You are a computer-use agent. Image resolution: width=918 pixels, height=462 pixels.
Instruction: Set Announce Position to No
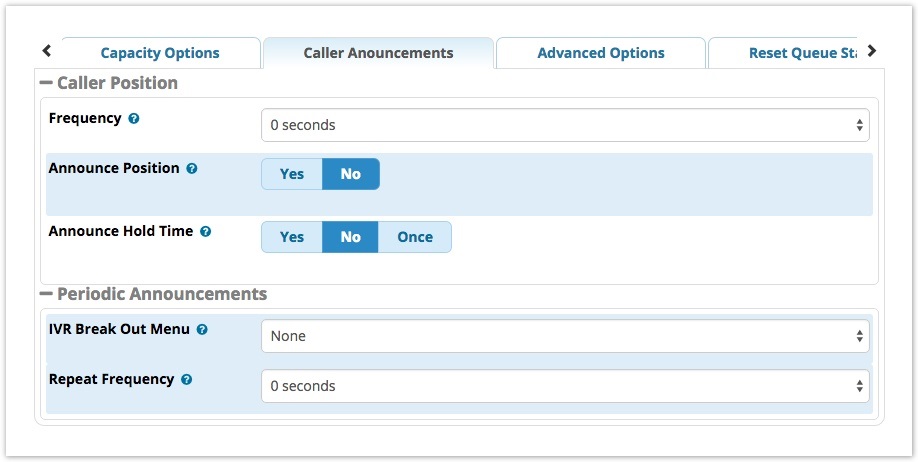tap(351, 174)
